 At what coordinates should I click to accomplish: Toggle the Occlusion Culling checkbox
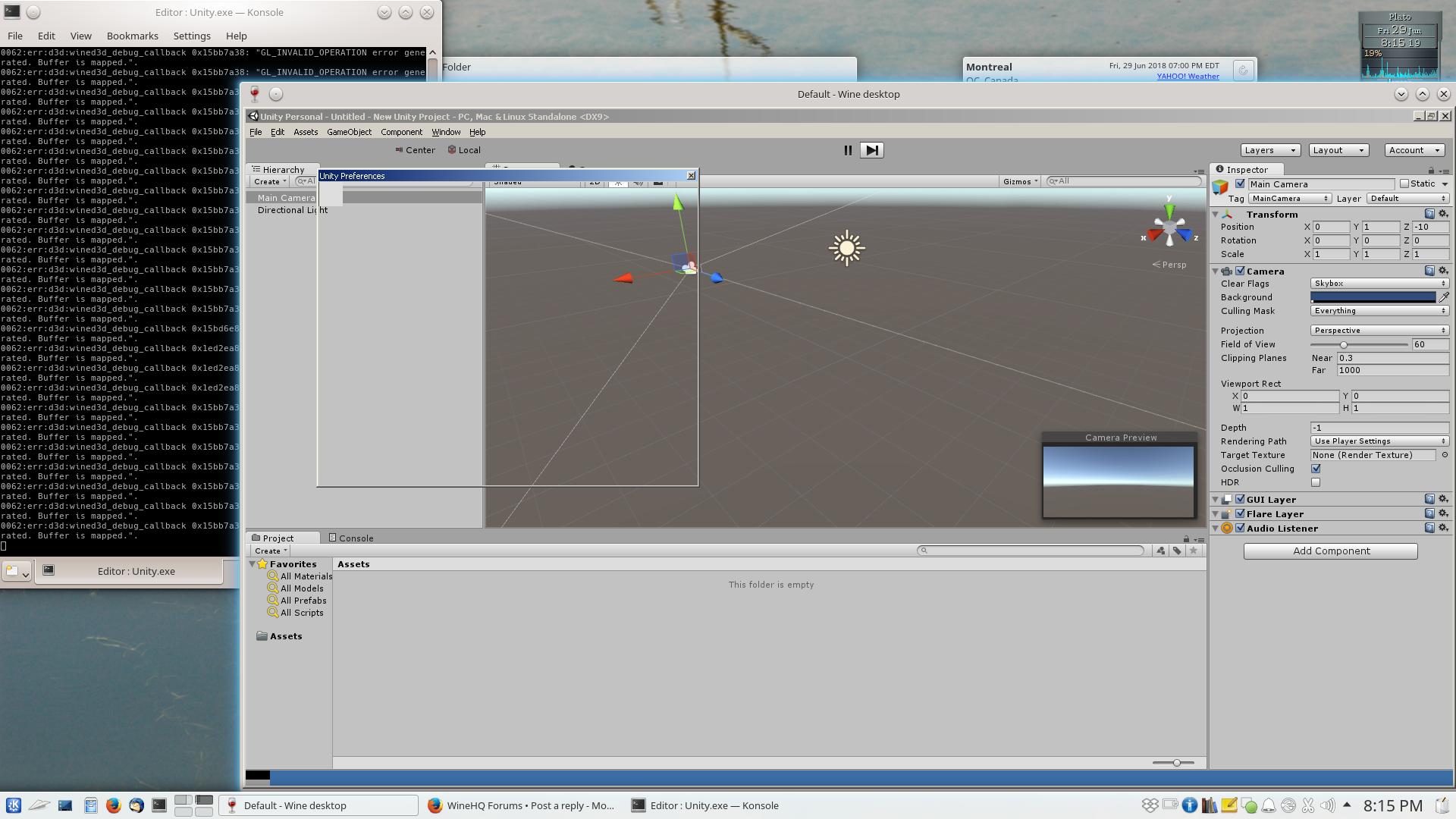click(x=1316, y=469)
